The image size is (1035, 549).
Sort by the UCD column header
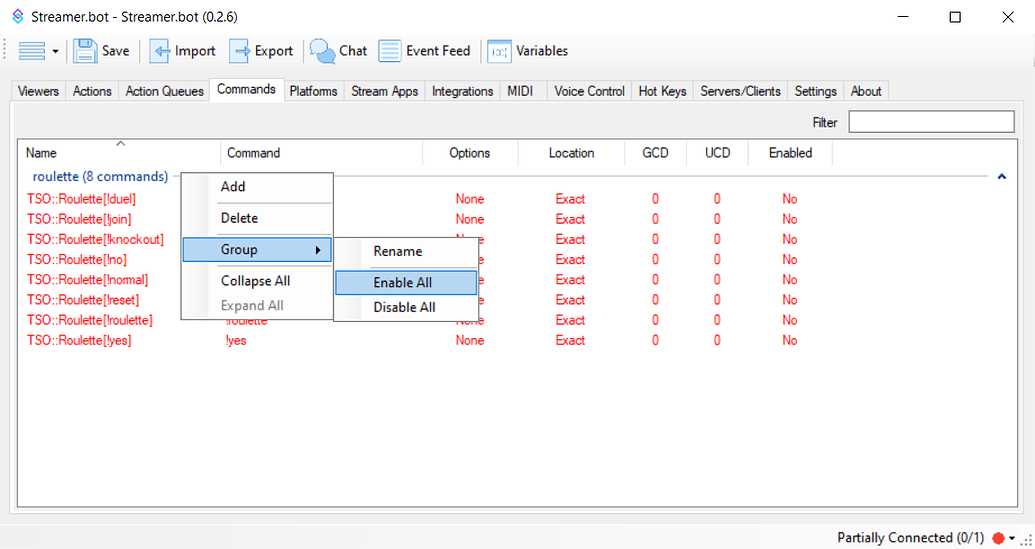tap(718, 153)
